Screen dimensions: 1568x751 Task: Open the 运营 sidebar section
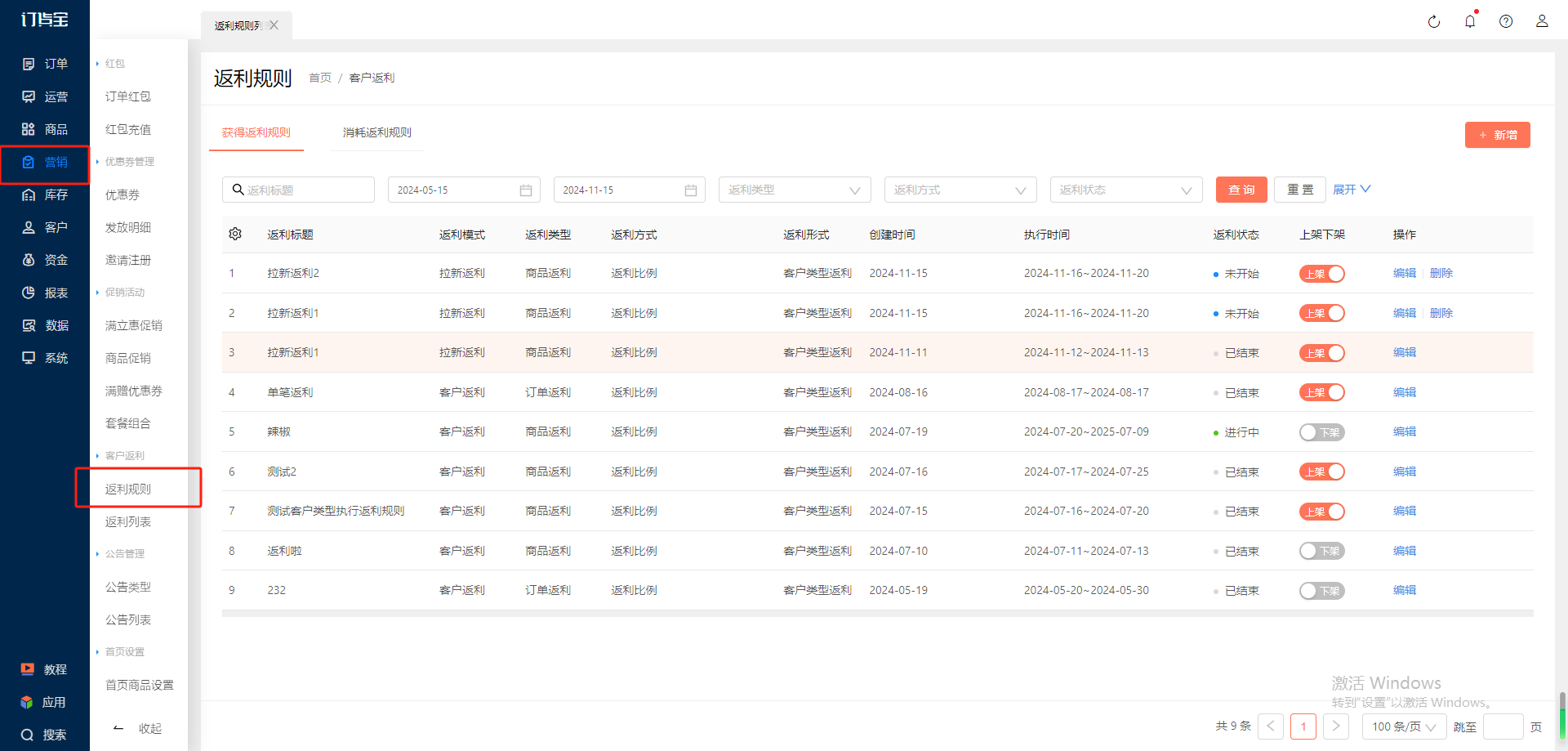[x=45, y=96]
